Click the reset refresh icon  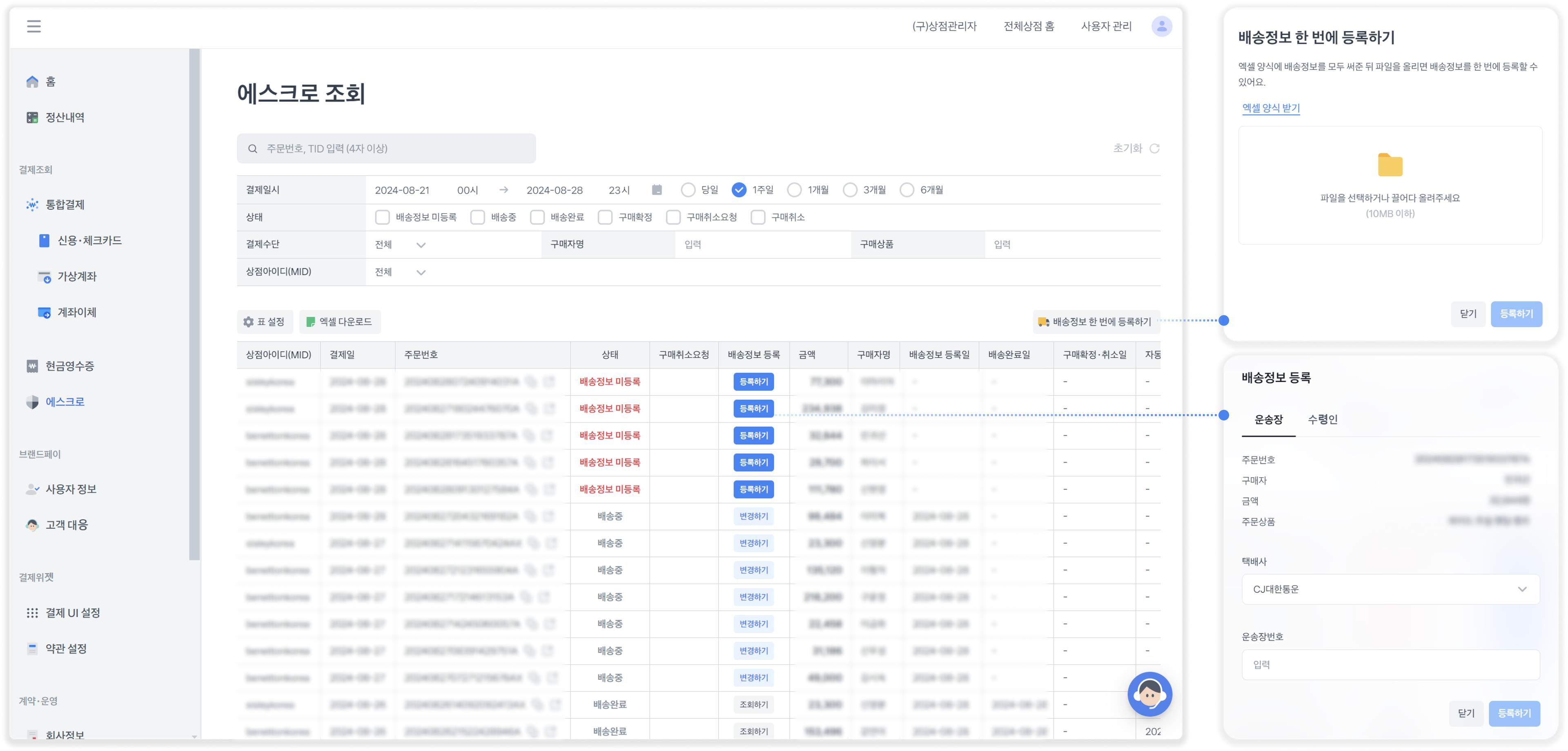pos(1155,149)
